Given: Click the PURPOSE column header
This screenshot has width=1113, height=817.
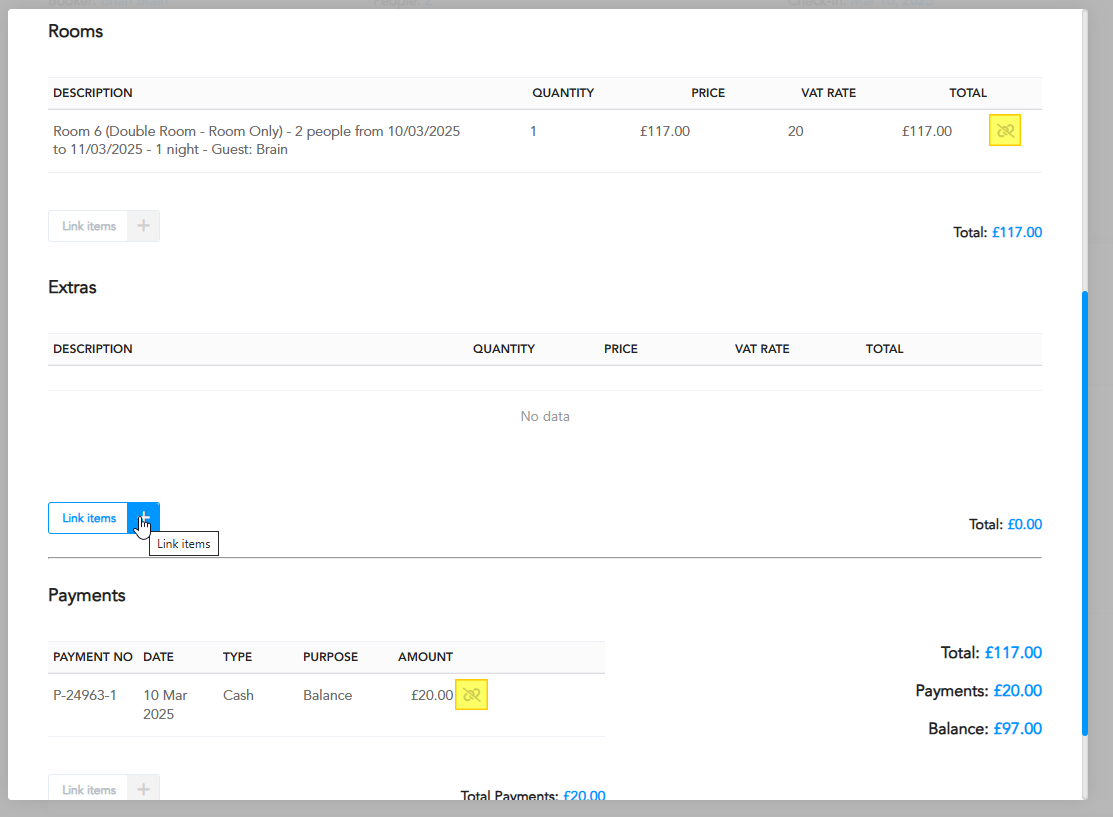Looking at the screenshot, I should tap(330, 657).
